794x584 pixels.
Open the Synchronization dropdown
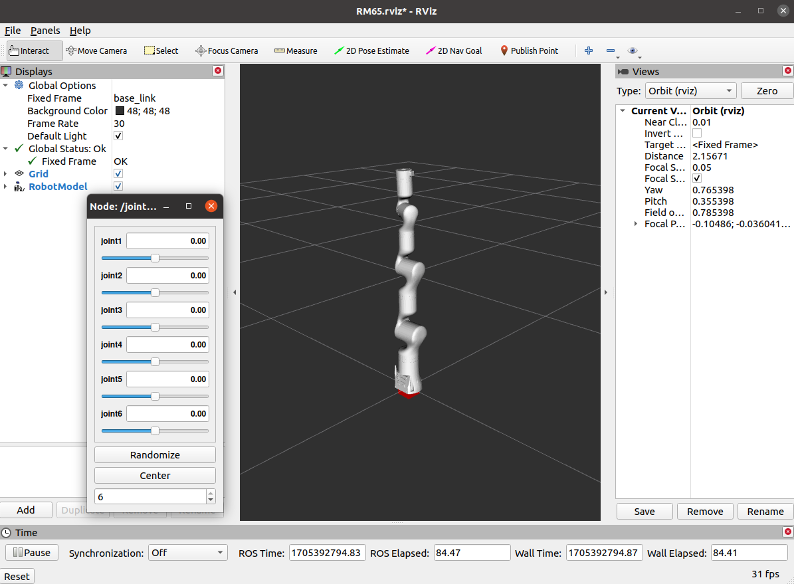pos(188,553)
